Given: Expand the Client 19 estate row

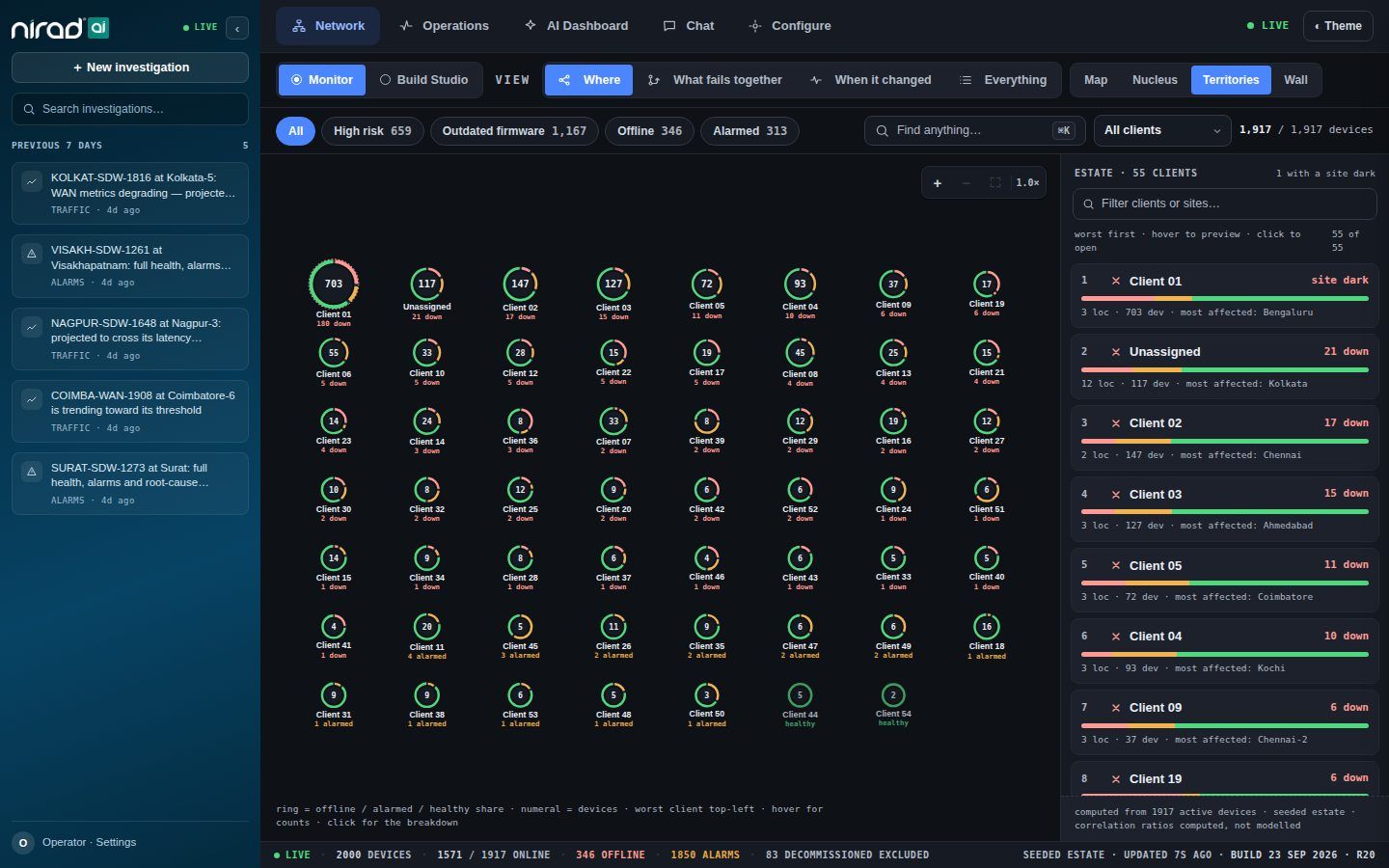Looking at the screenshot, I should [x=1224, y=779].
